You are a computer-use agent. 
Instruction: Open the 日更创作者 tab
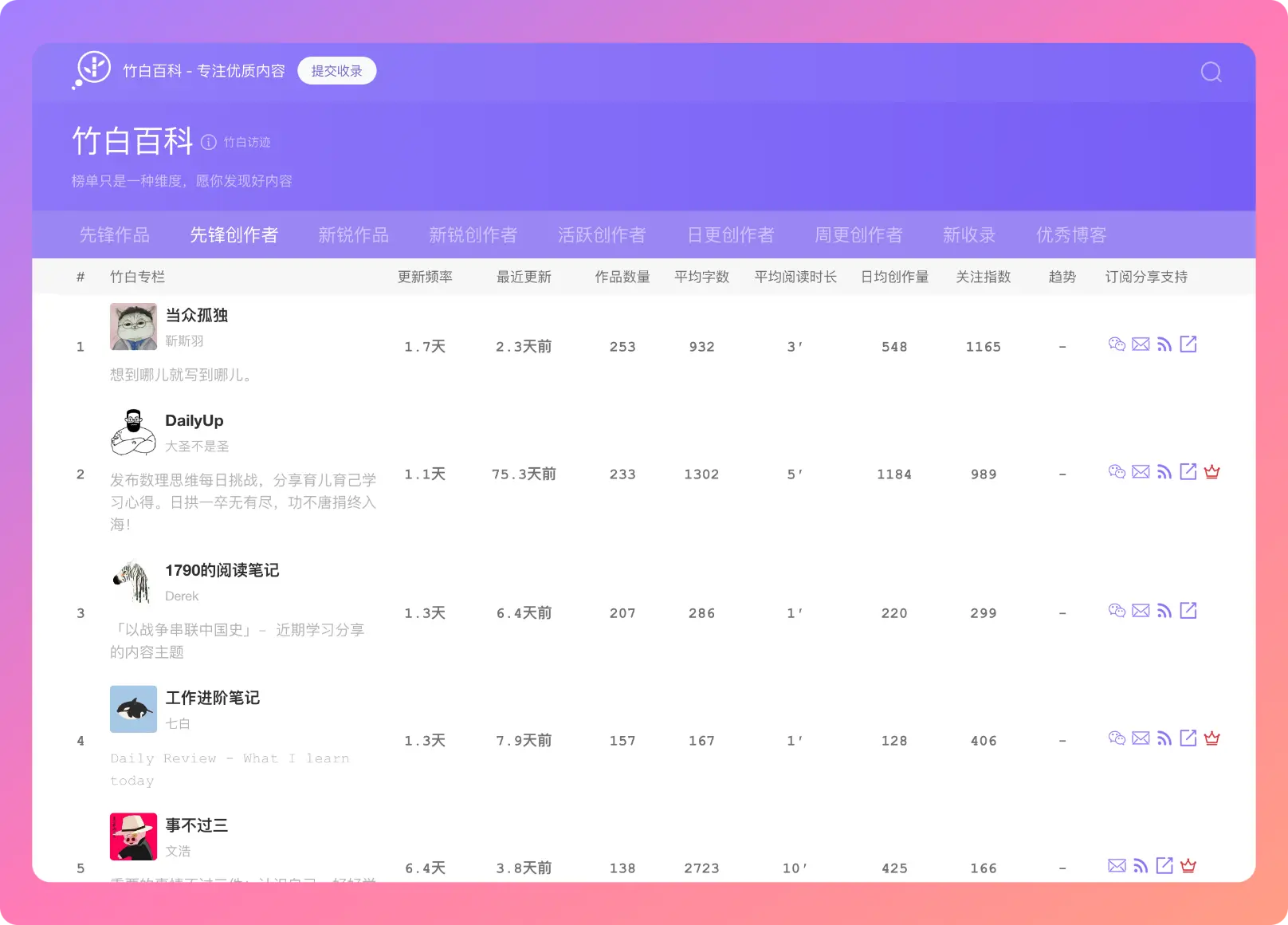[x=730, y=235]
